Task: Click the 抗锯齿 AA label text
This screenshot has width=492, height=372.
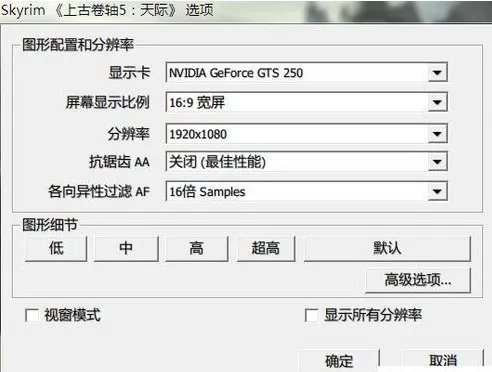Action: 119,162
